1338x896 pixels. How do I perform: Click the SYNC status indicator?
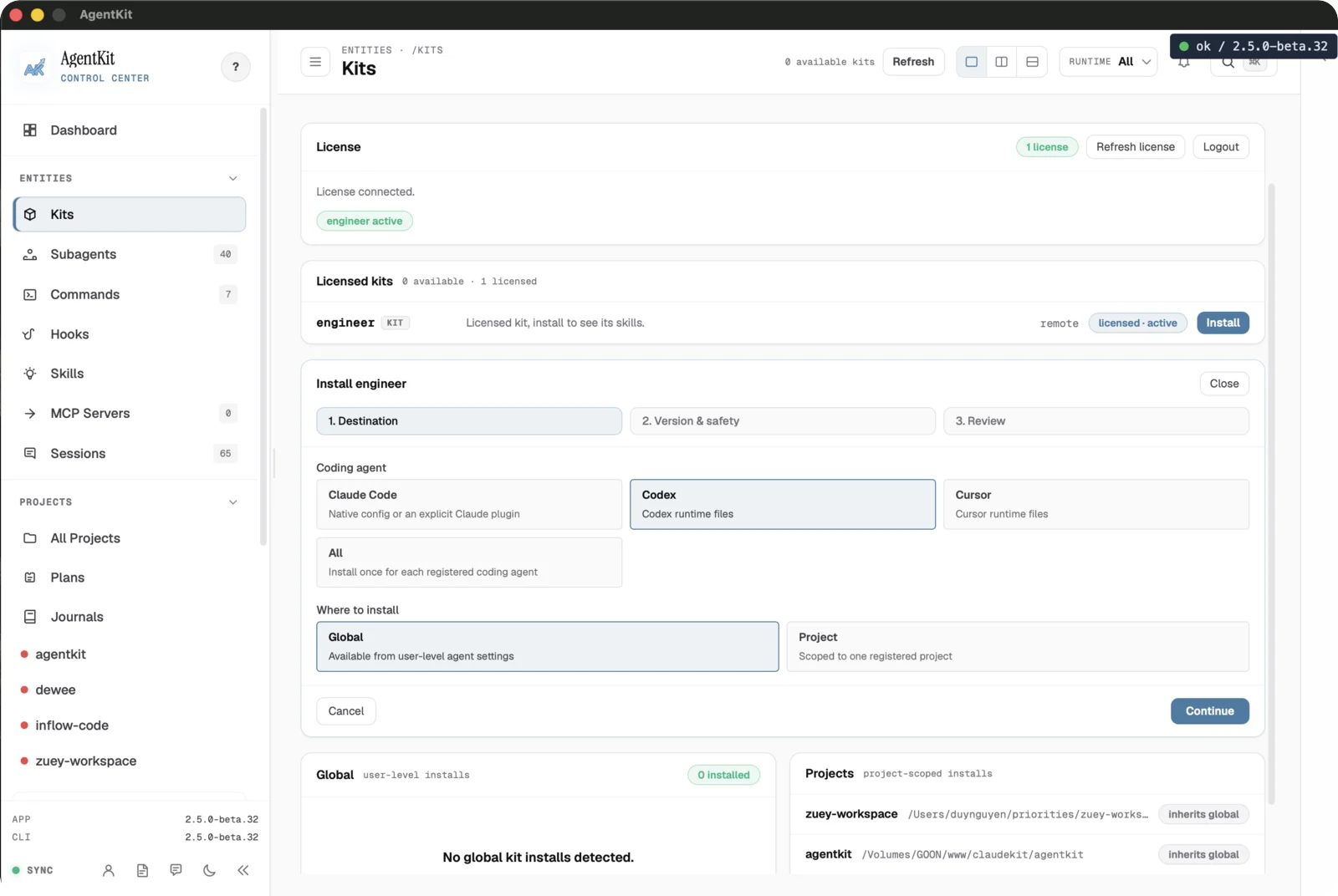tap(33, 870)
